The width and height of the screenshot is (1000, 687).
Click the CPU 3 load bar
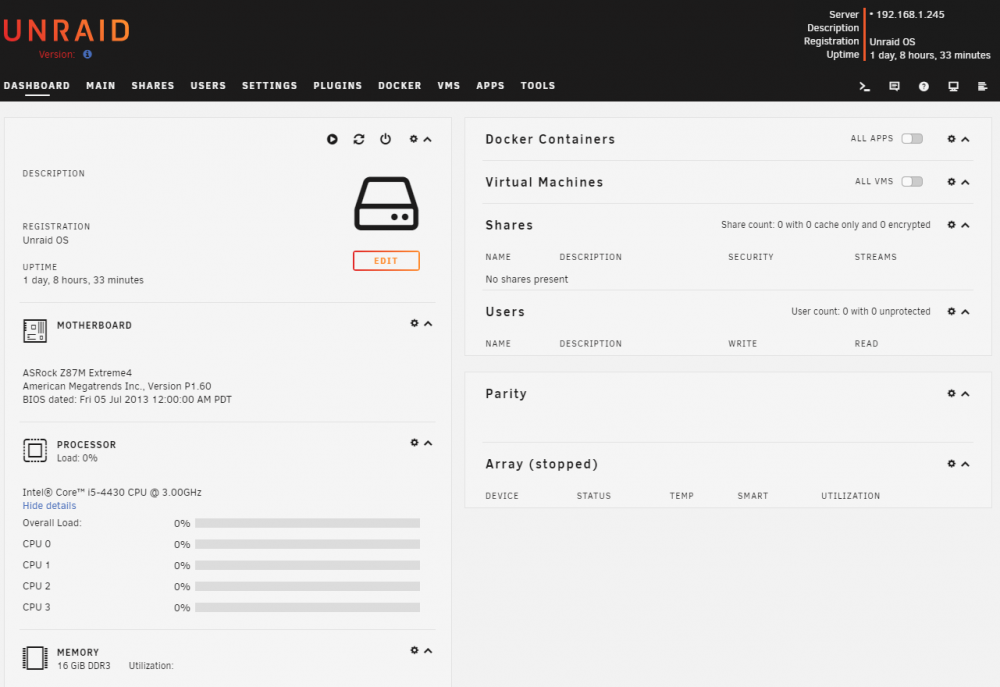307,607
